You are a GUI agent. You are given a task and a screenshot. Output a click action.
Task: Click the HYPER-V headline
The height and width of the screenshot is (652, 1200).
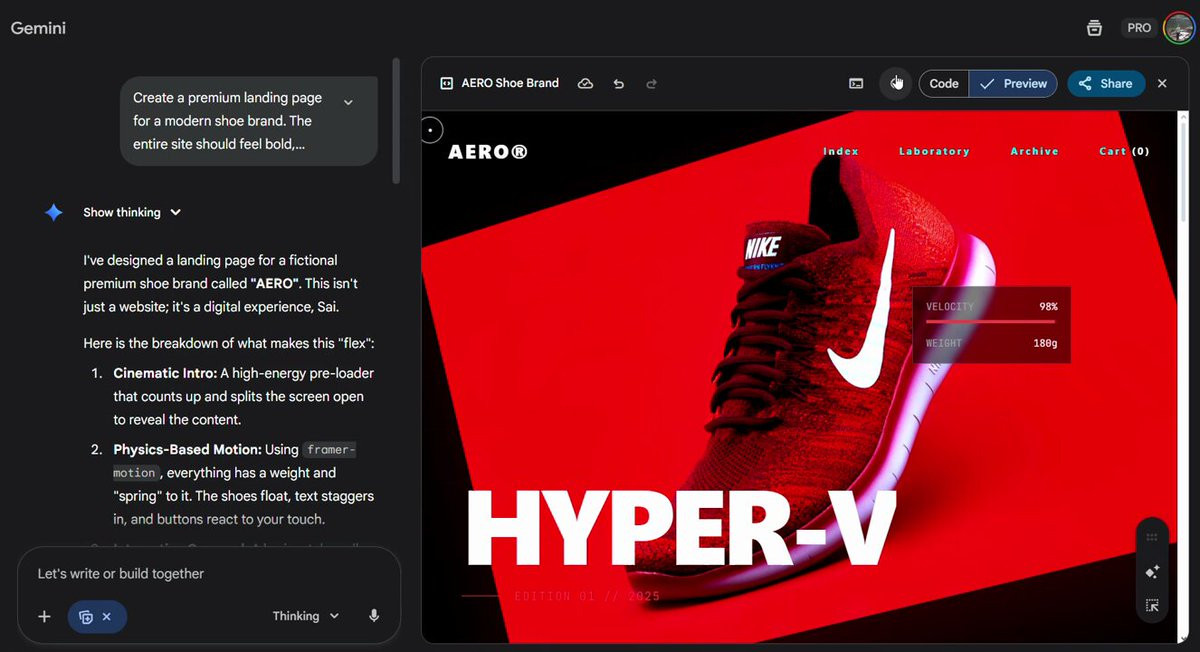pos(680,530)
